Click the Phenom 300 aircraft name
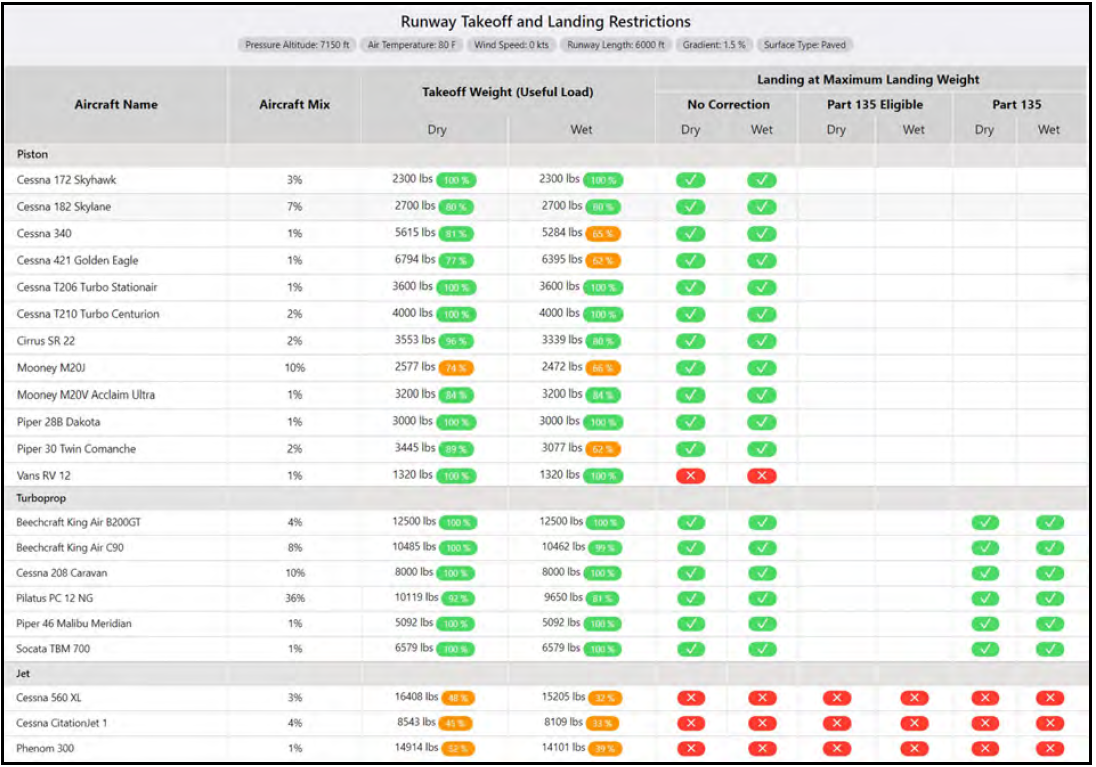Screen dimensions: 1096x767 pyautogui.click(x=45, y=748)
